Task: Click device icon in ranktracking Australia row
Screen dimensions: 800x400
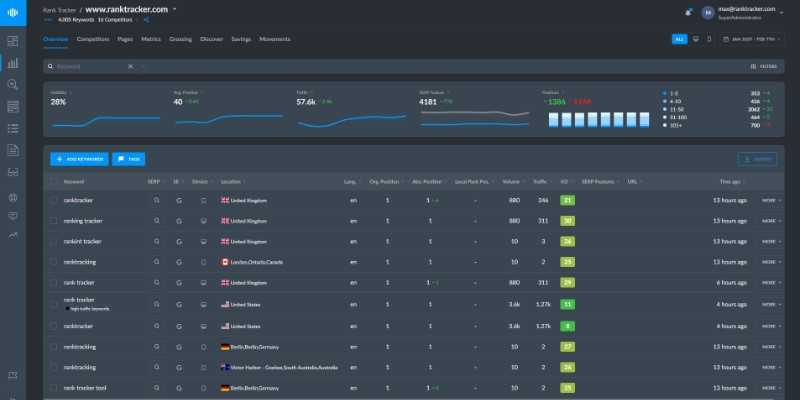Action: pyautogui.click(x=204, y=367)
